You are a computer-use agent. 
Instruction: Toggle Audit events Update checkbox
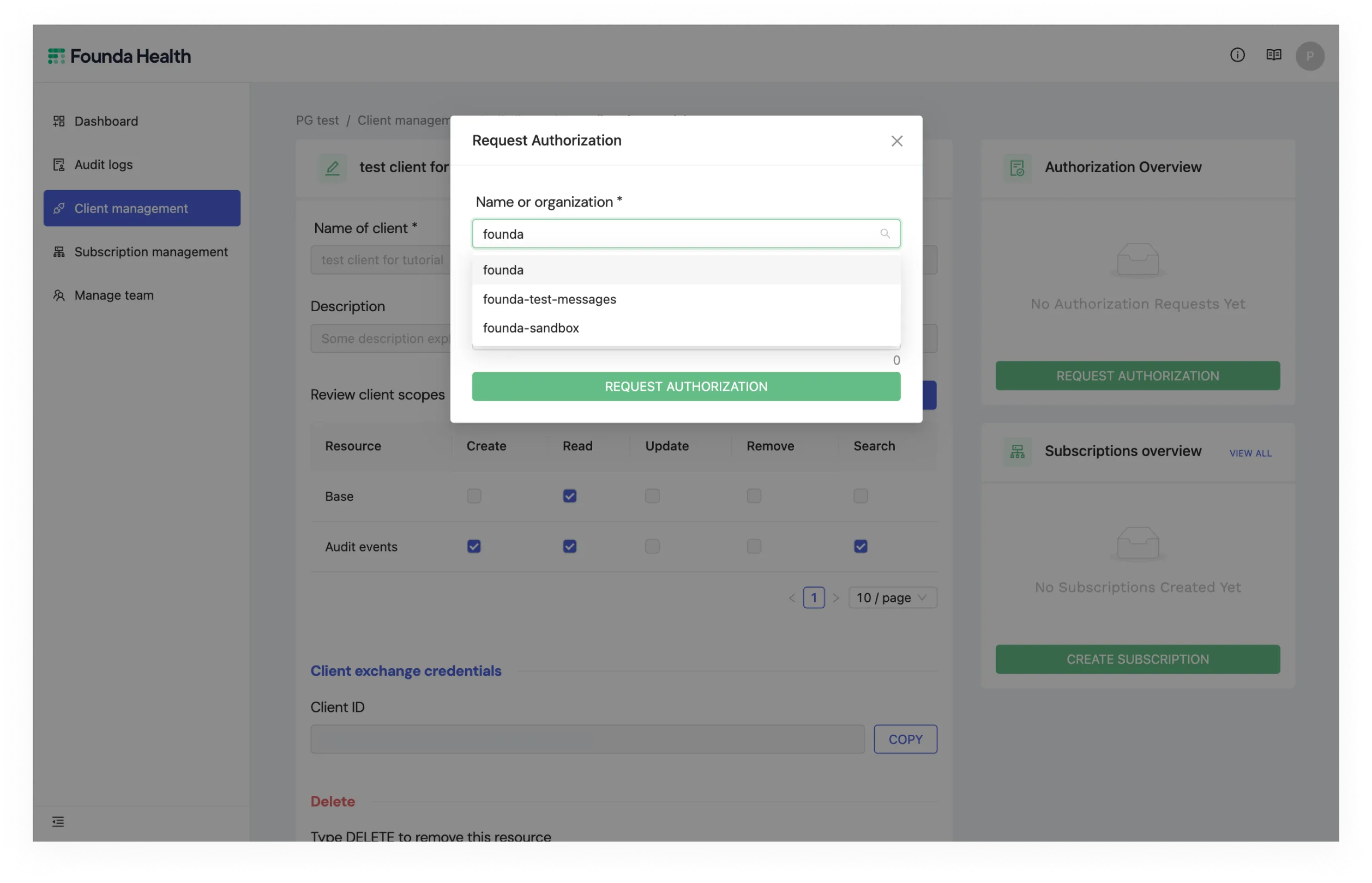click(652, 547)
